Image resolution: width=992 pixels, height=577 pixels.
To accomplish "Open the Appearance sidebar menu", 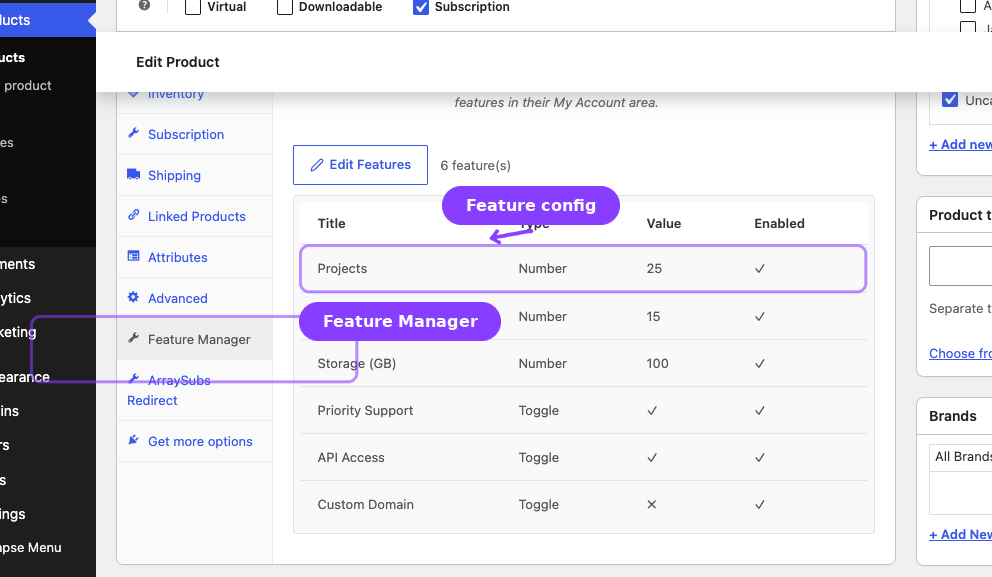I will click(x=25, y=377).
